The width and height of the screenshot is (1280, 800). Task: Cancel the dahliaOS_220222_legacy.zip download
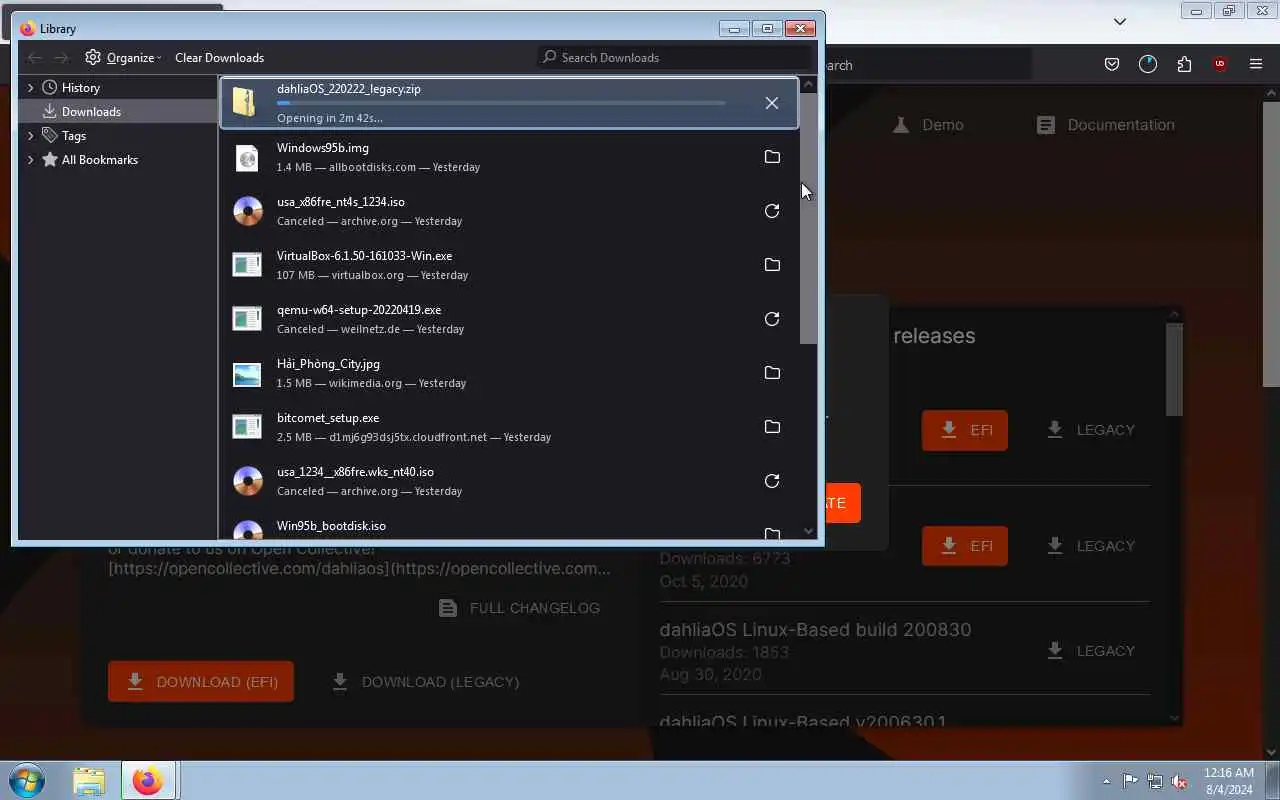[772, 103]
